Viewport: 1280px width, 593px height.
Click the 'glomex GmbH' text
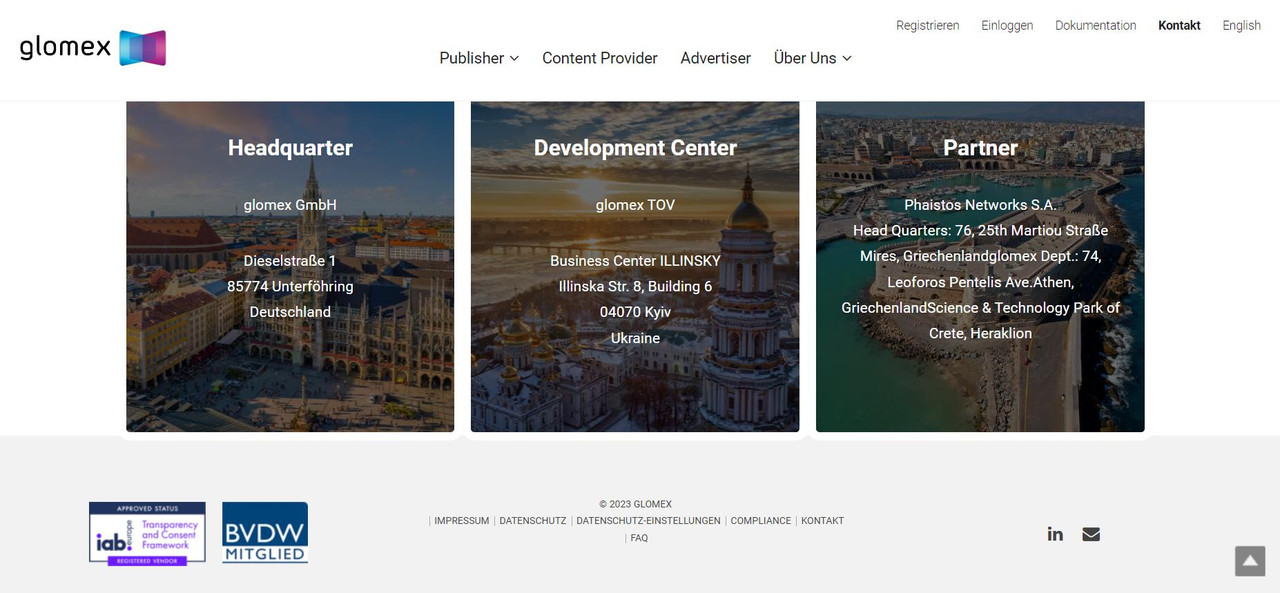(x=290, y=205)
